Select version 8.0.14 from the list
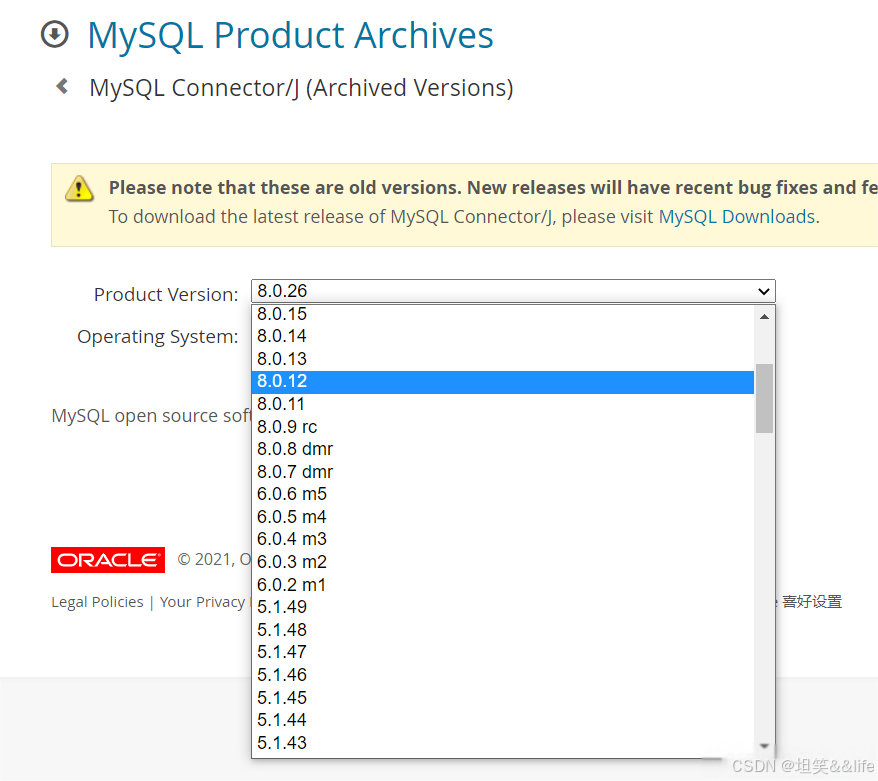 click(x=503, y=336)
